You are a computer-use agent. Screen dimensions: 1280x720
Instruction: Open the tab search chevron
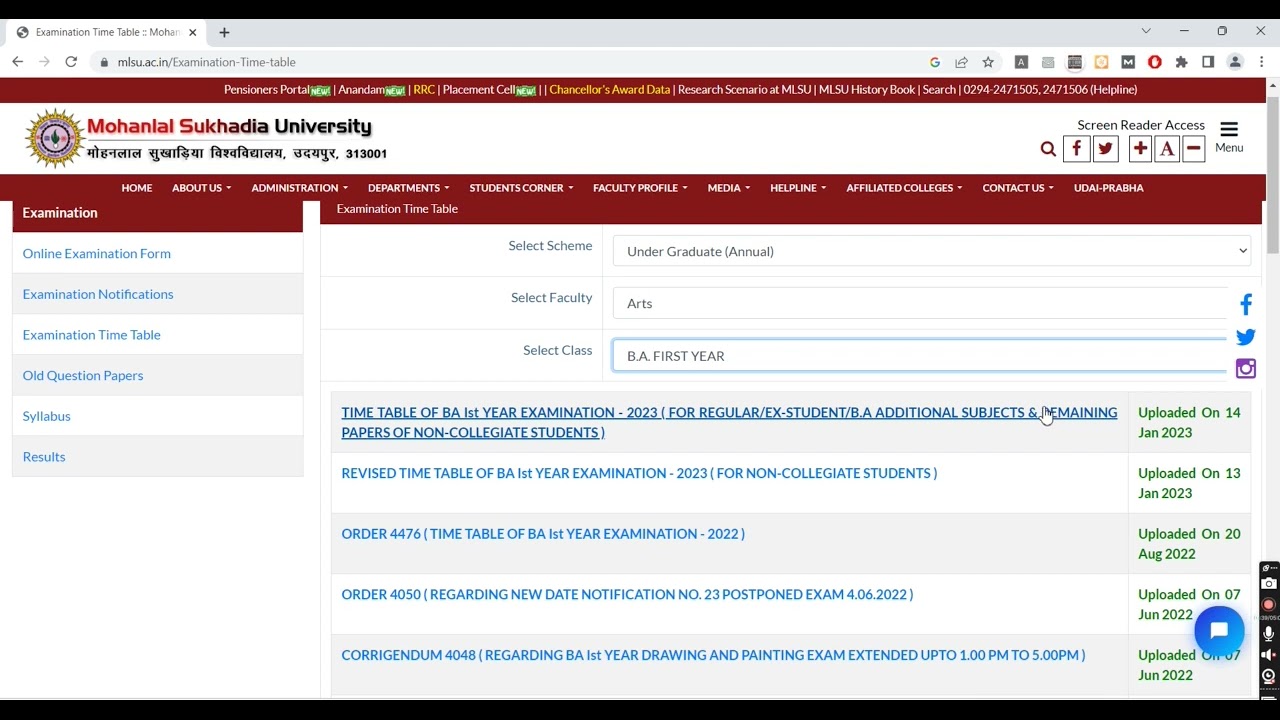click(x=1146, y=31)
